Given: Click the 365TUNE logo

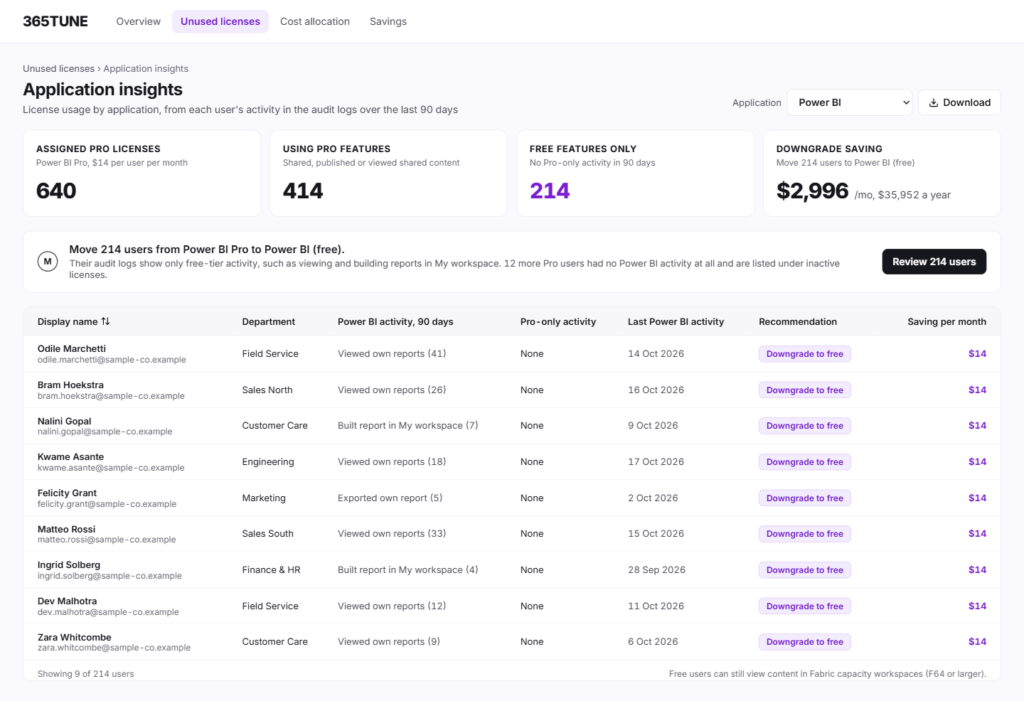Looking at the screenshot, I should tap(56, 21).
